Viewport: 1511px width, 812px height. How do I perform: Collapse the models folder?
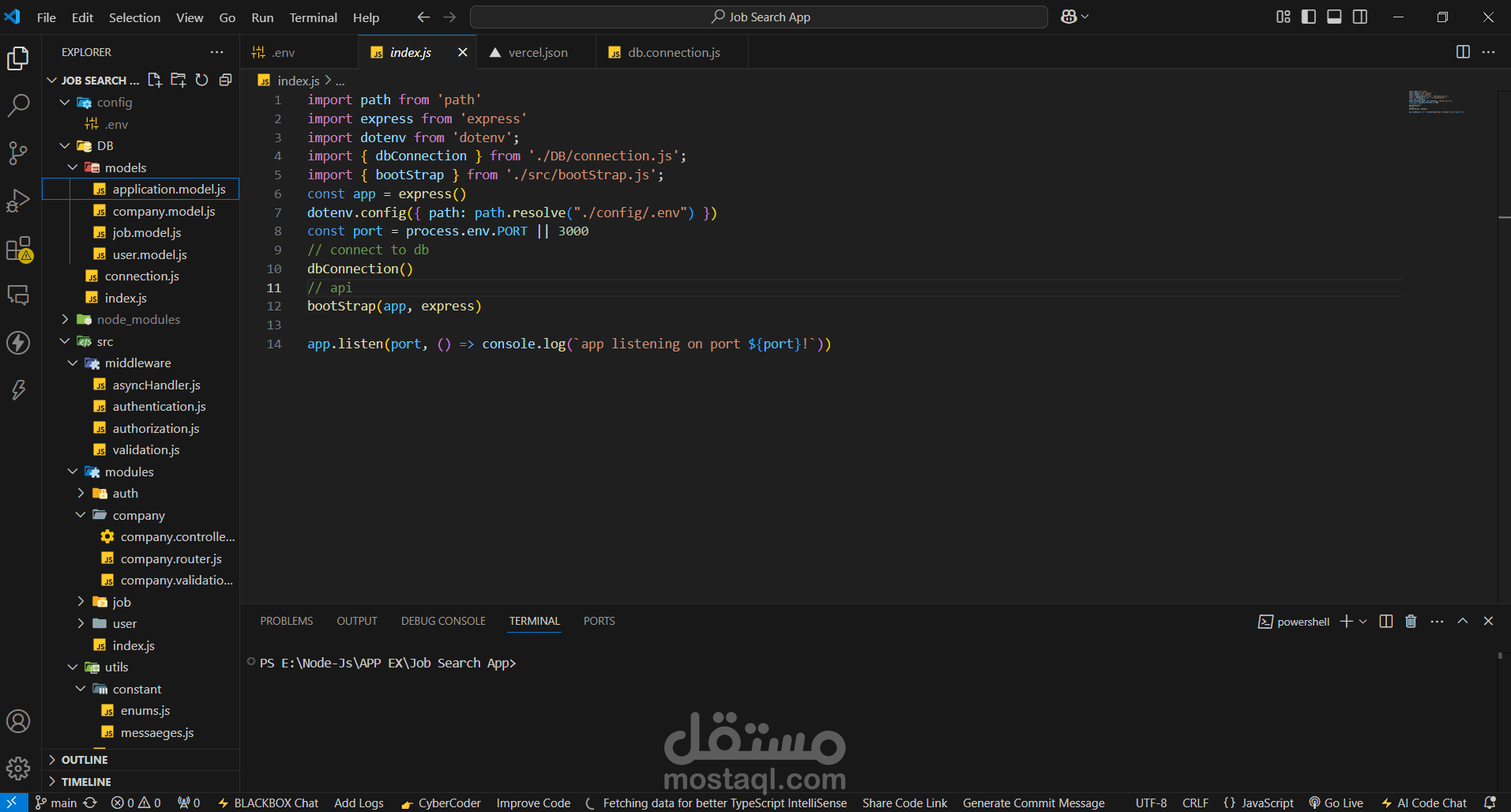(x=73, y=167)
